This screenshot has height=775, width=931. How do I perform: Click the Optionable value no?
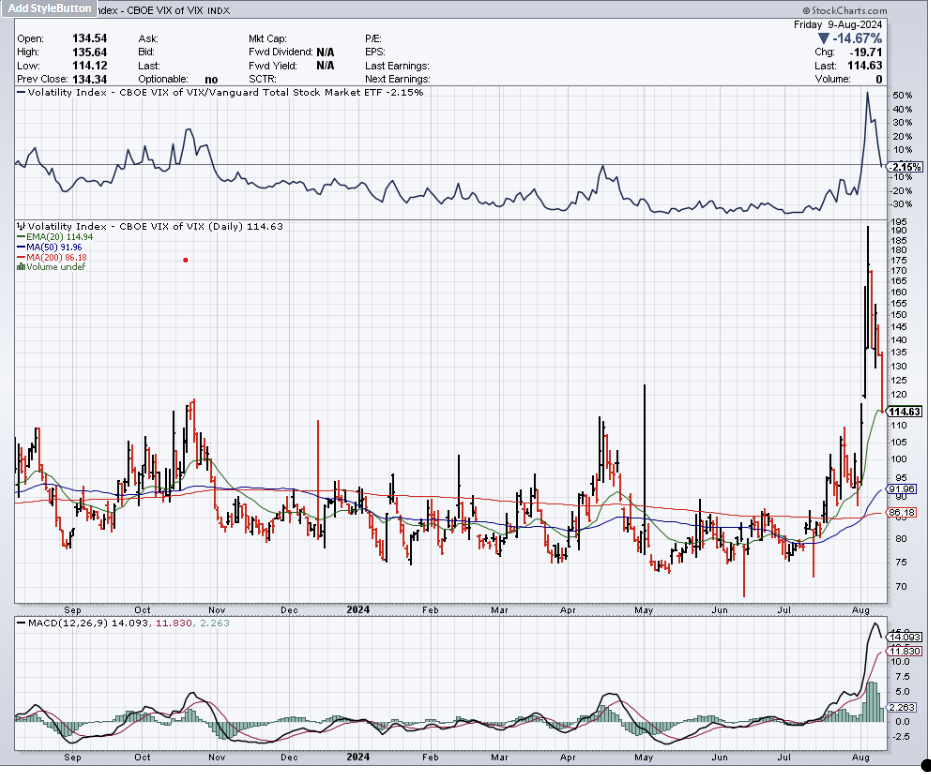tap(211, 80)
